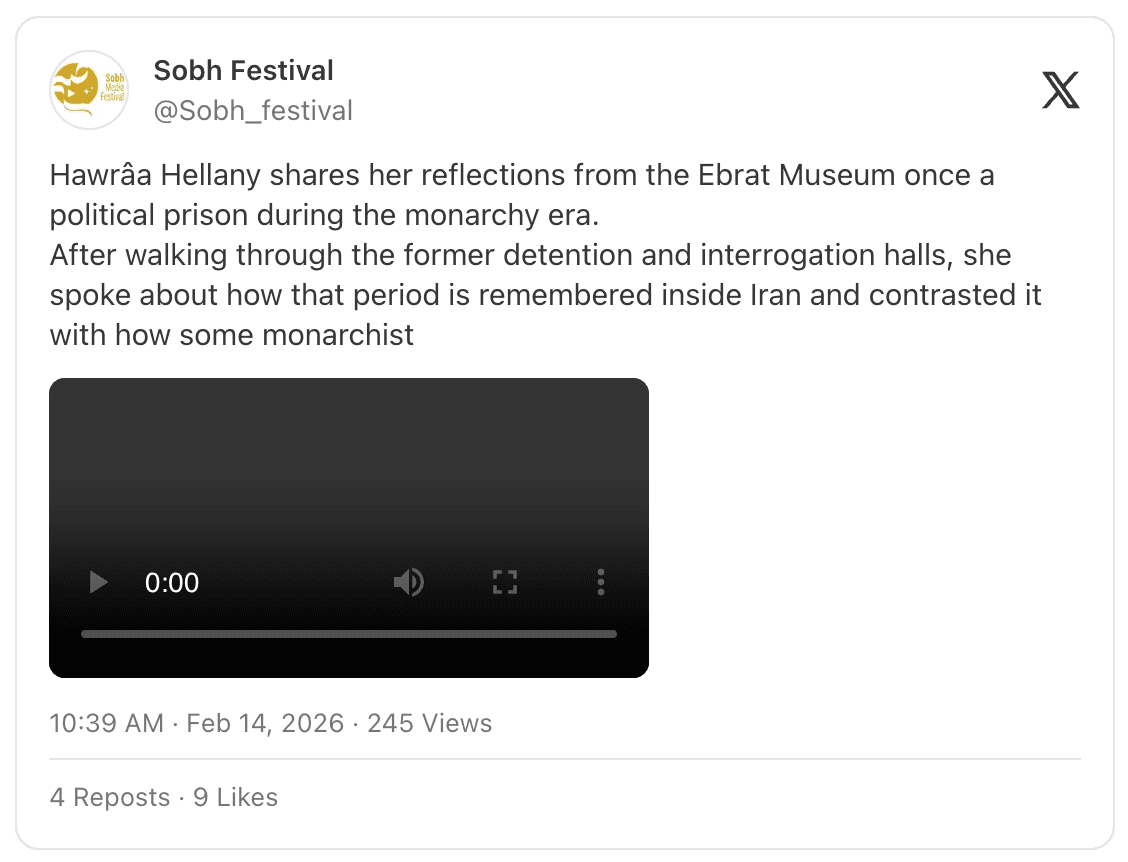Click the 0:00 video time display
The image size is (1128, 862).
coord(172,583)
